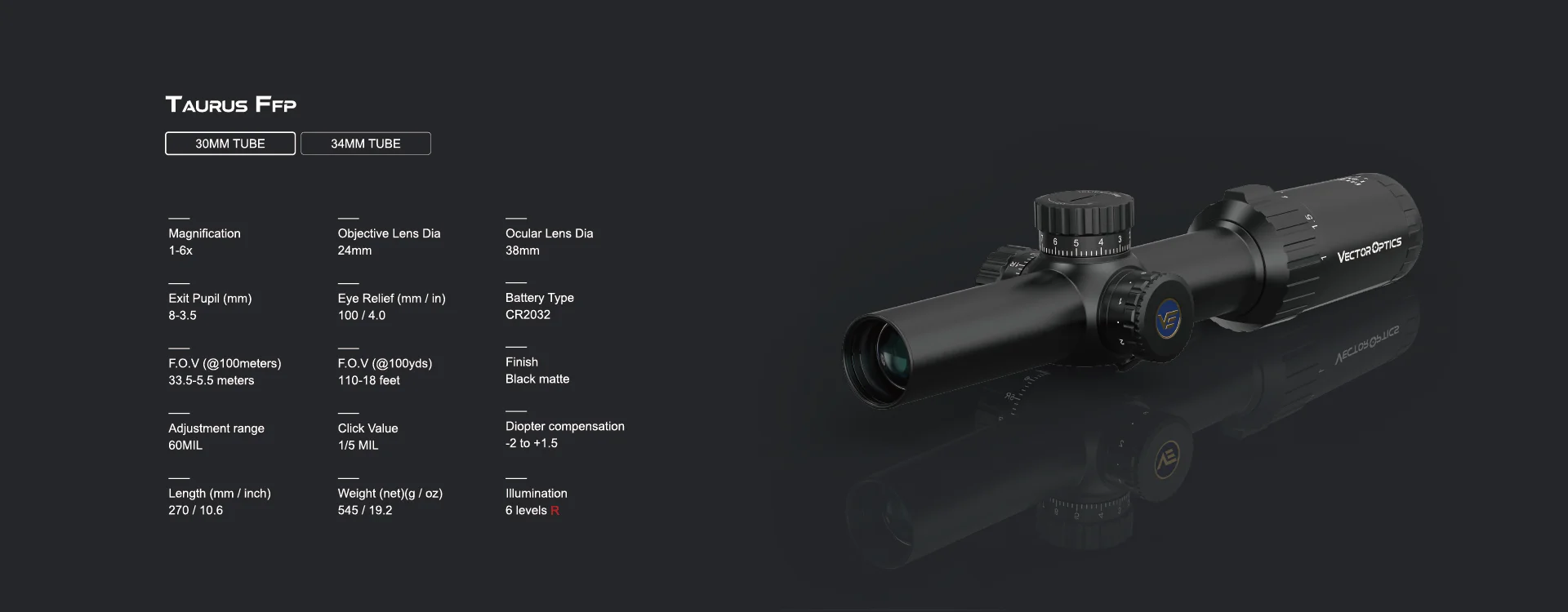Click the Diopter compensation spec
Viewport: 1568px width, 612px height.
(565, 435)
